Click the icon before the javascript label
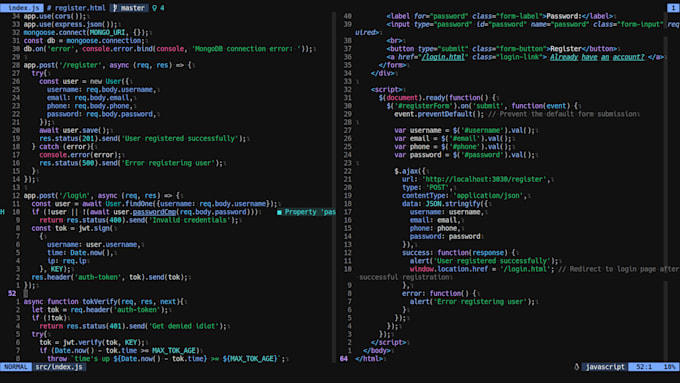This screenshot has height=383, width=680. (x=577, y=367)
